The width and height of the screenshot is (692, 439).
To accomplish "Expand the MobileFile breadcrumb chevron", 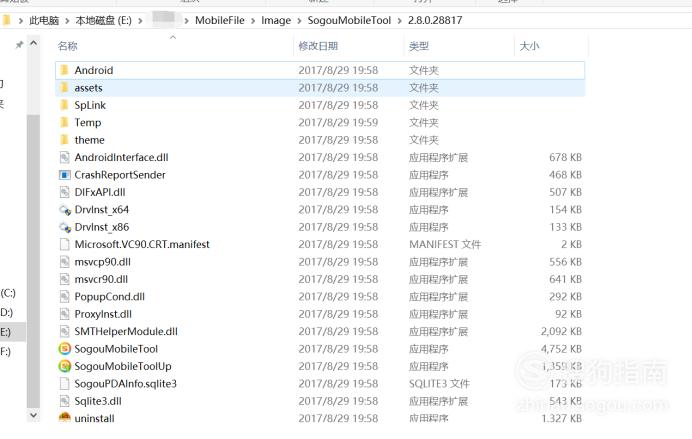I will pyautogui.click(x=253, y=20).
